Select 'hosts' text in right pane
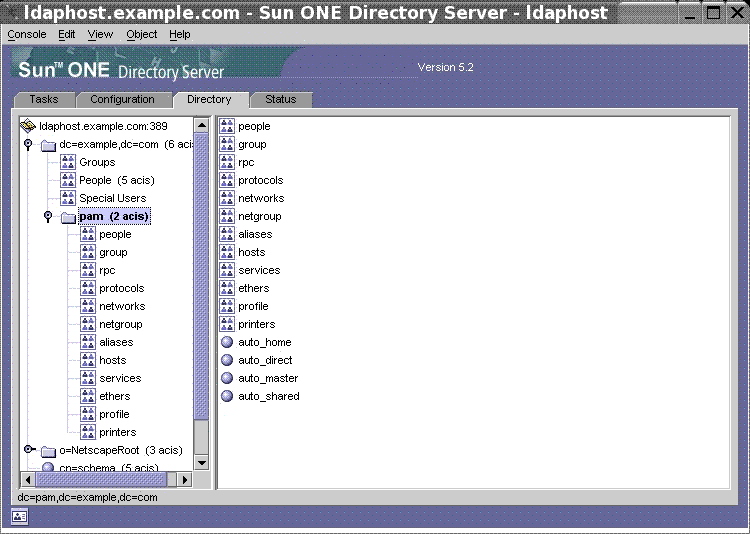This screenshot has height=534, width=750. [x=252, y=252]
